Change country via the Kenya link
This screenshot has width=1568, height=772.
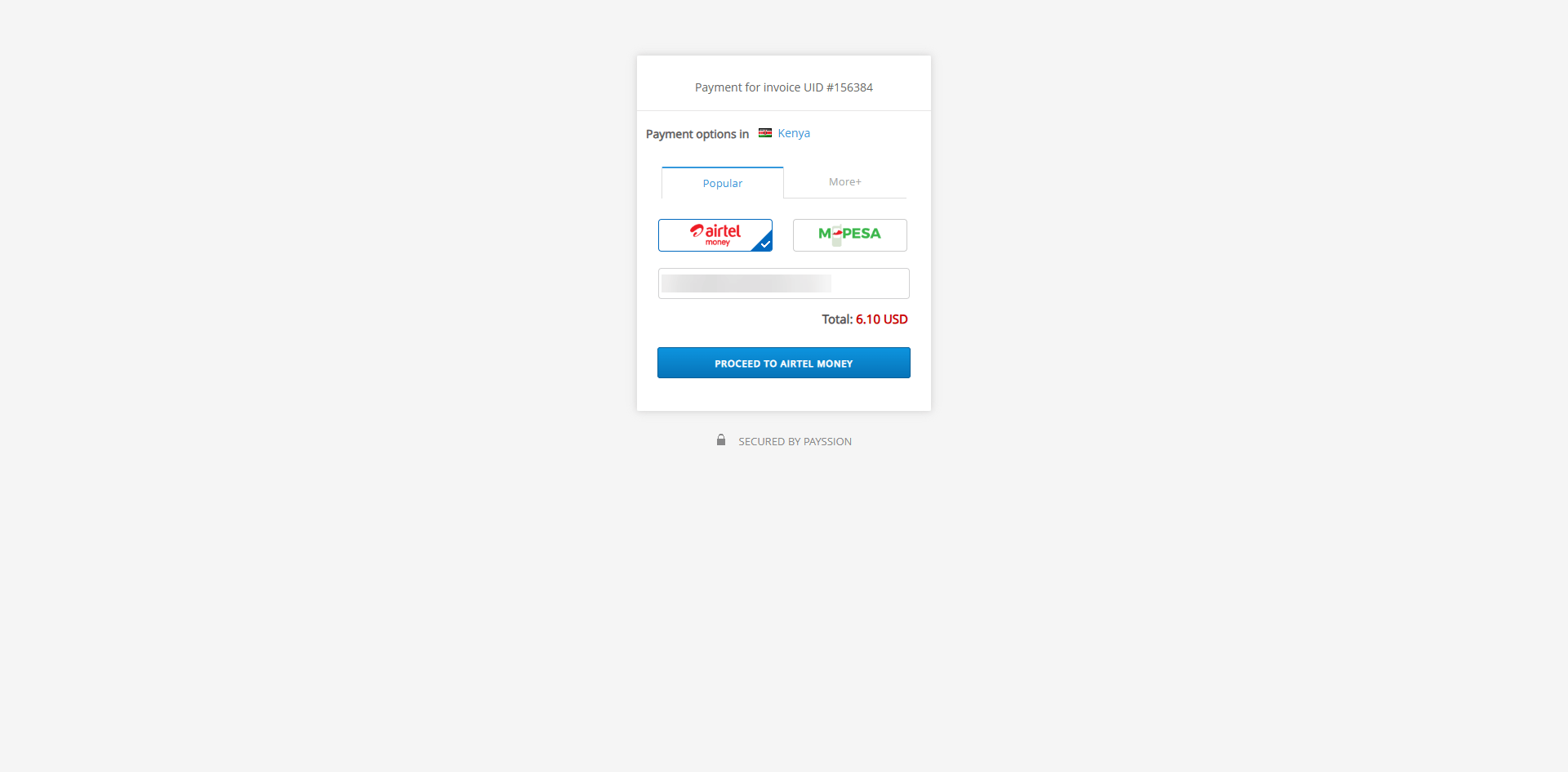(794, 133)
